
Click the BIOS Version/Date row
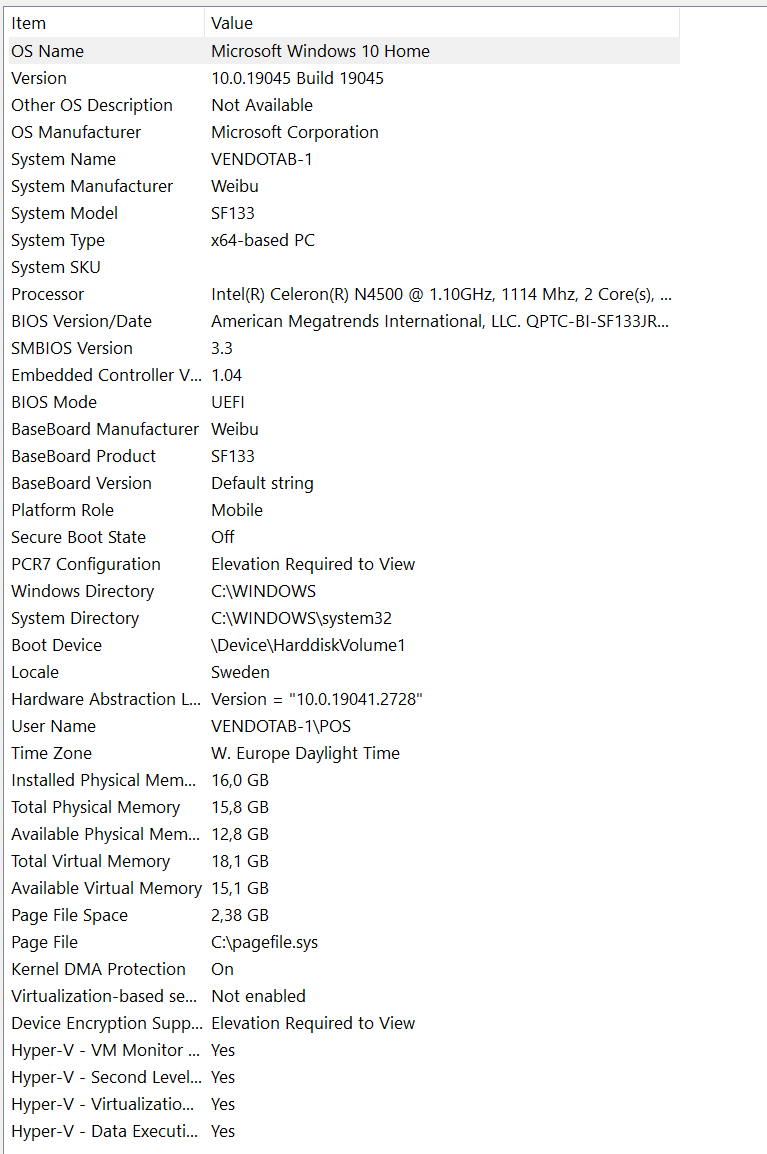[82, 321]
